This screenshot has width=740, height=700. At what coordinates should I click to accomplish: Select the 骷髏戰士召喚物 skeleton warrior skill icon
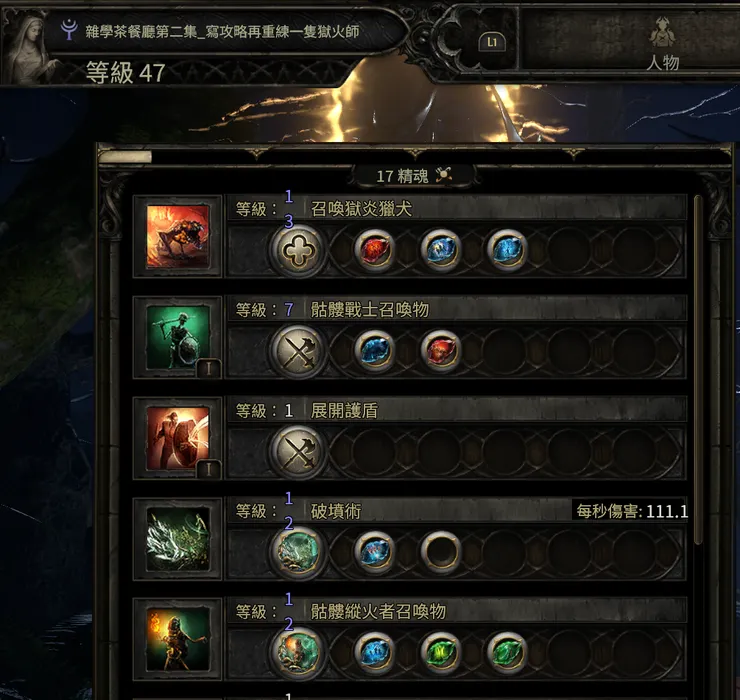coord(178,337)
